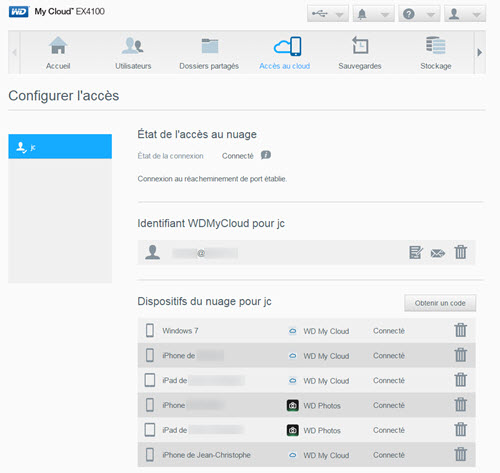Click the Windows 7 device name
This screenshot has width=500, height=473.
[180, 331]
